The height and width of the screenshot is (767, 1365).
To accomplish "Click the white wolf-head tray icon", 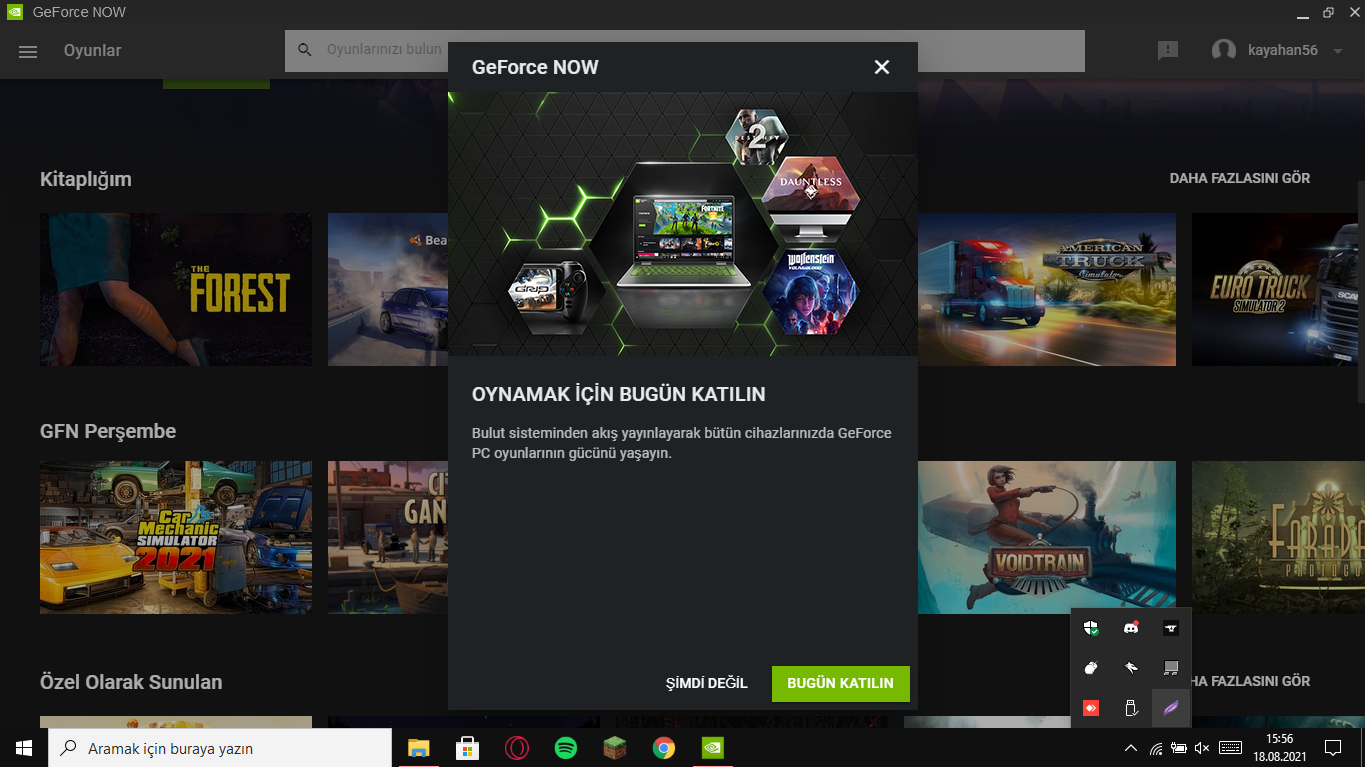I will pos(1131,668).
